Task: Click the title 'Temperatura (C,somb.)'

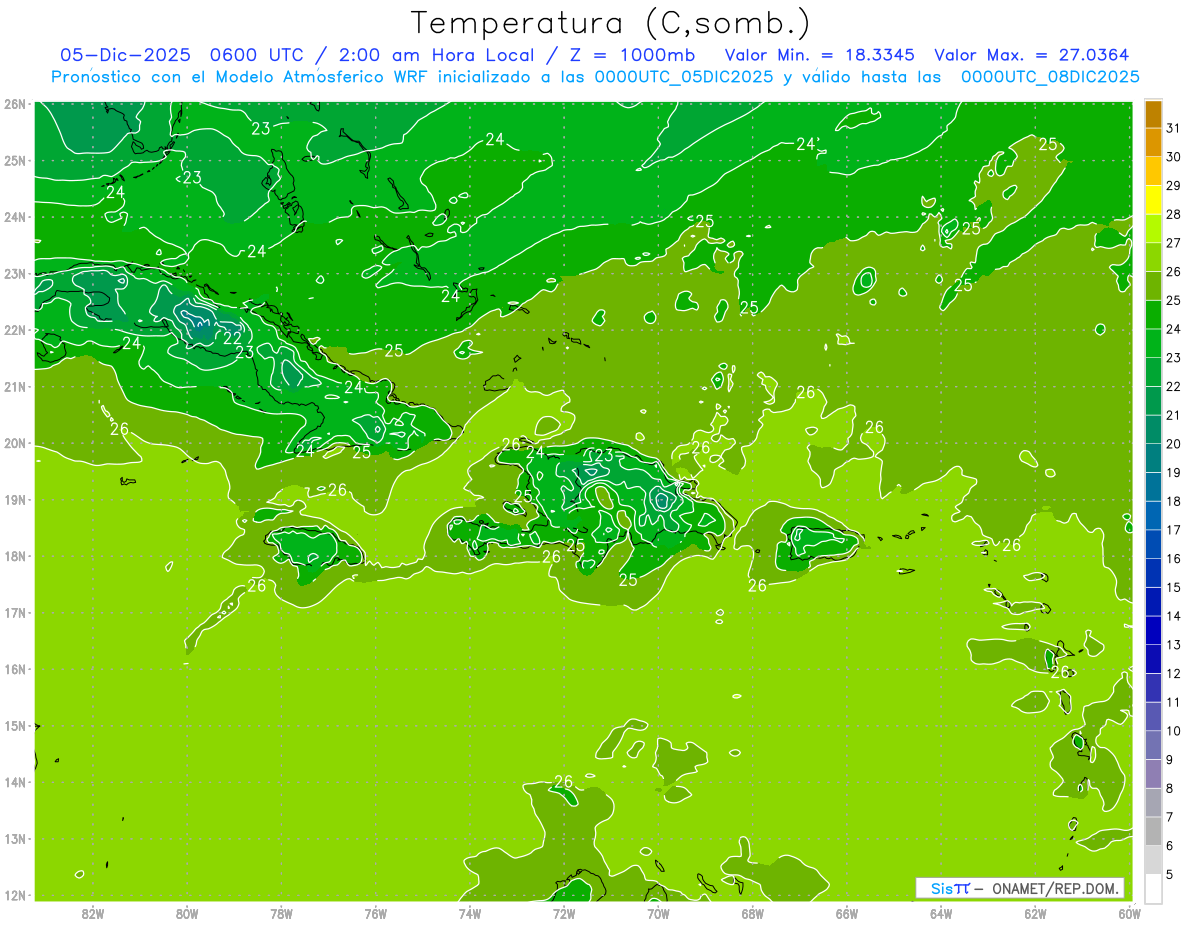Action: point(611,23)
